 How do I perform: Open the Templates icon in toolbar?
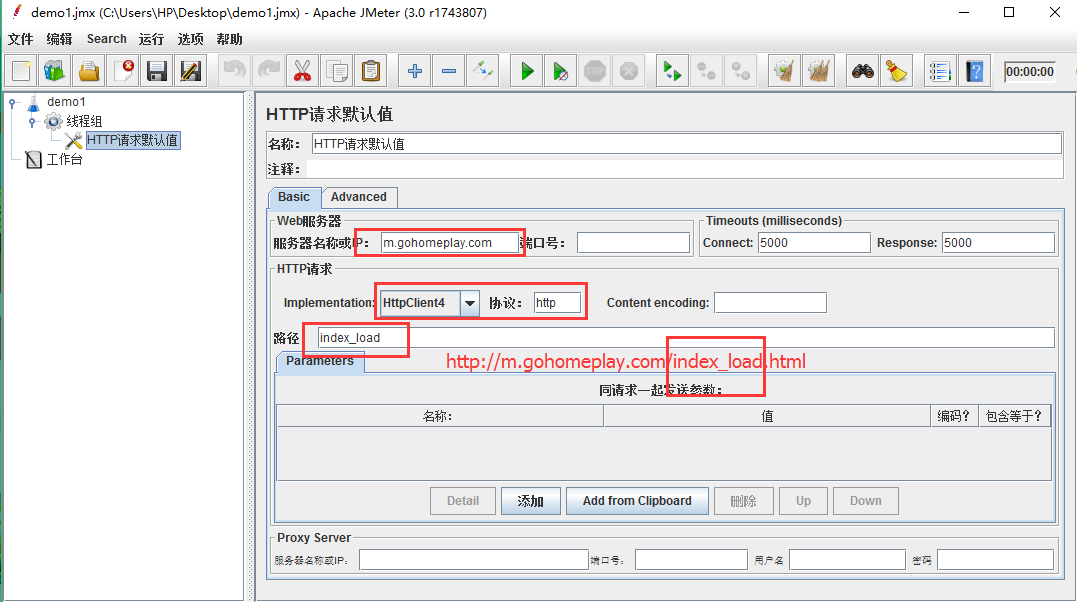pos(54,71)
